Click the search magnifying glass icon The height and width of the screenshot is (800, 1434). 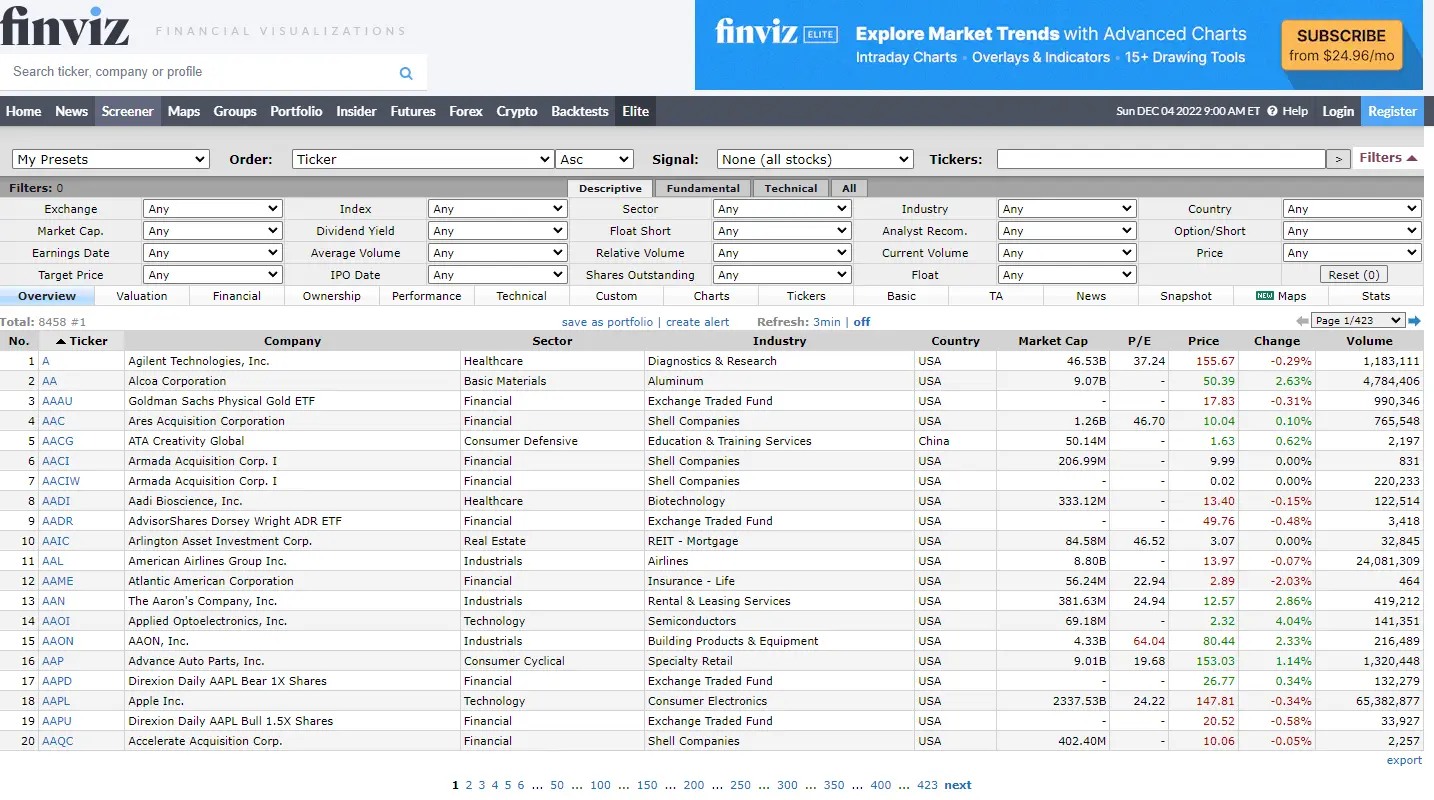[406, 73]
